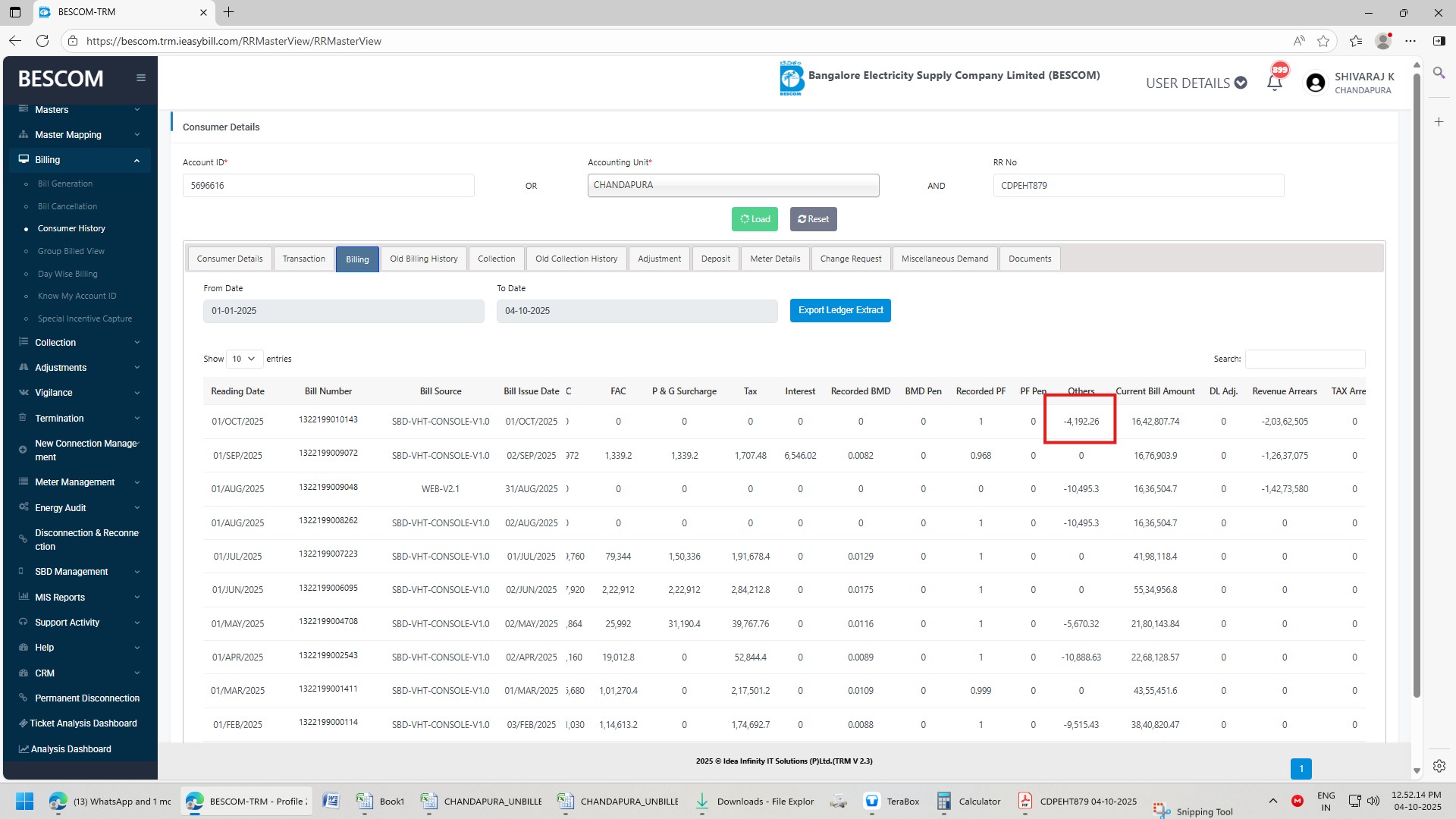Click the Edge sidebar search icon
Image resolution: width=1456 pixels, height=819 pixels.
coord(1439,73)
